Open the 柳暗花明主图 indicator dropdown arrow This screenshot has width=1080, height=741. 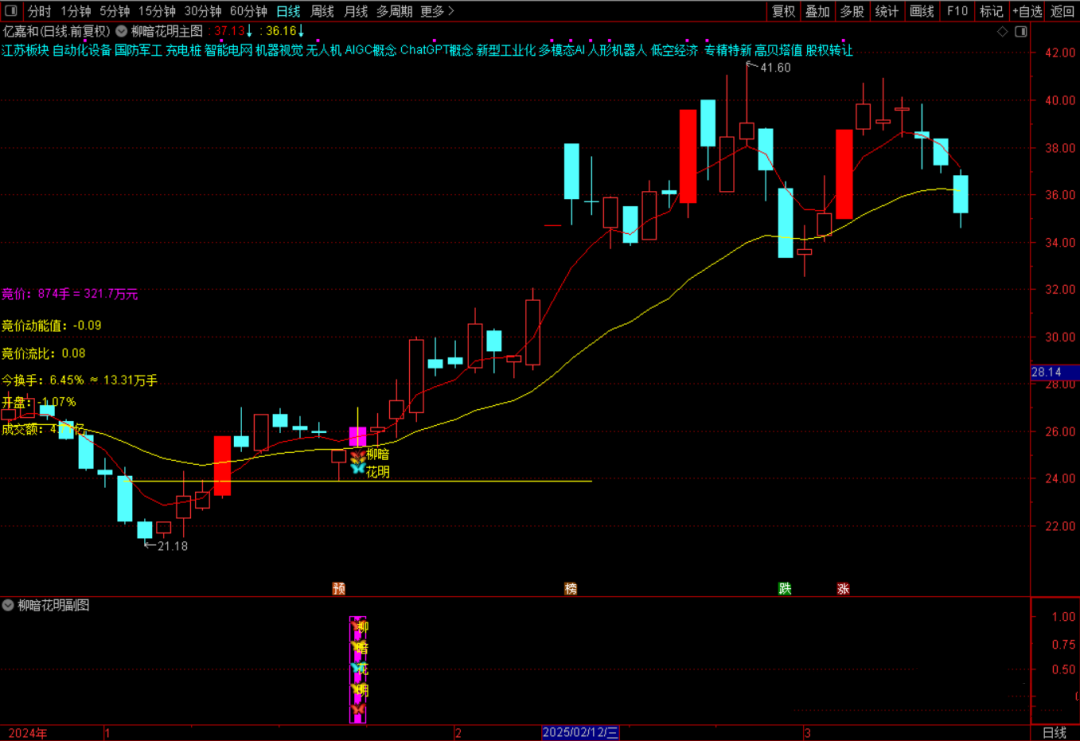click(x=121, y=31)
